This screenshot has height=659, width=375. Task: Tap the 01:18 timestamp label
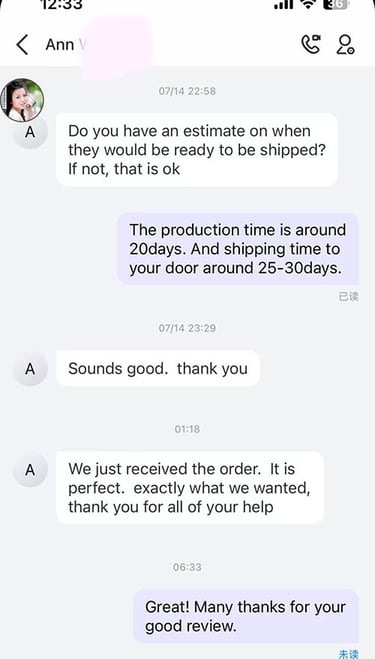[187, 429]
